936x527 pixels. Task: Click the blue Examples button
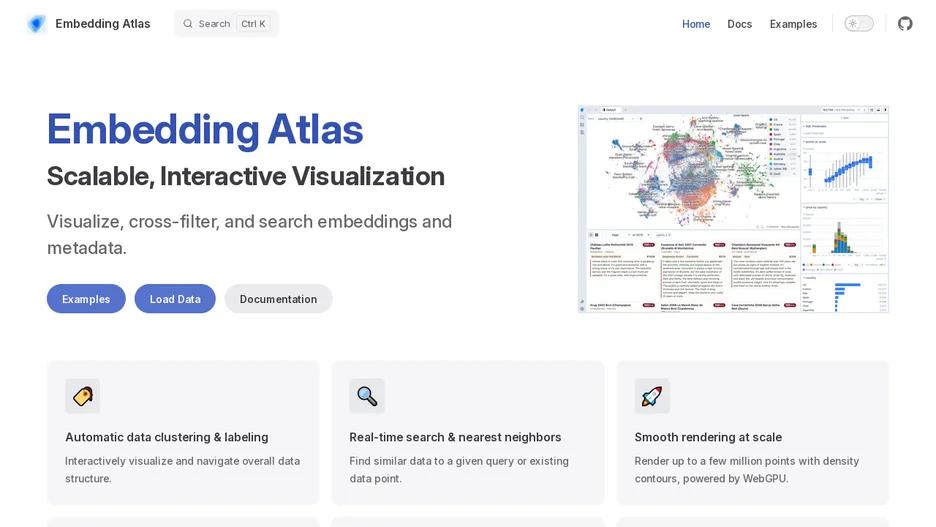click(86, 299)
